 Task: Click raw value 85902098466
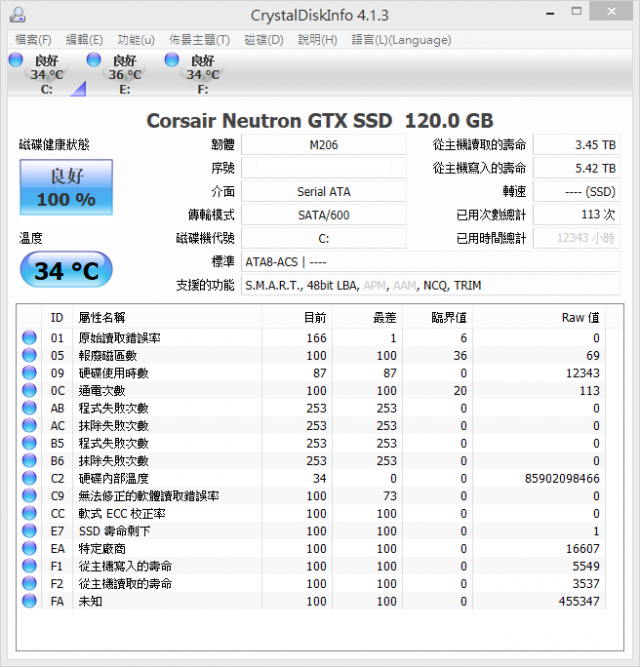[x=562, y=478]
